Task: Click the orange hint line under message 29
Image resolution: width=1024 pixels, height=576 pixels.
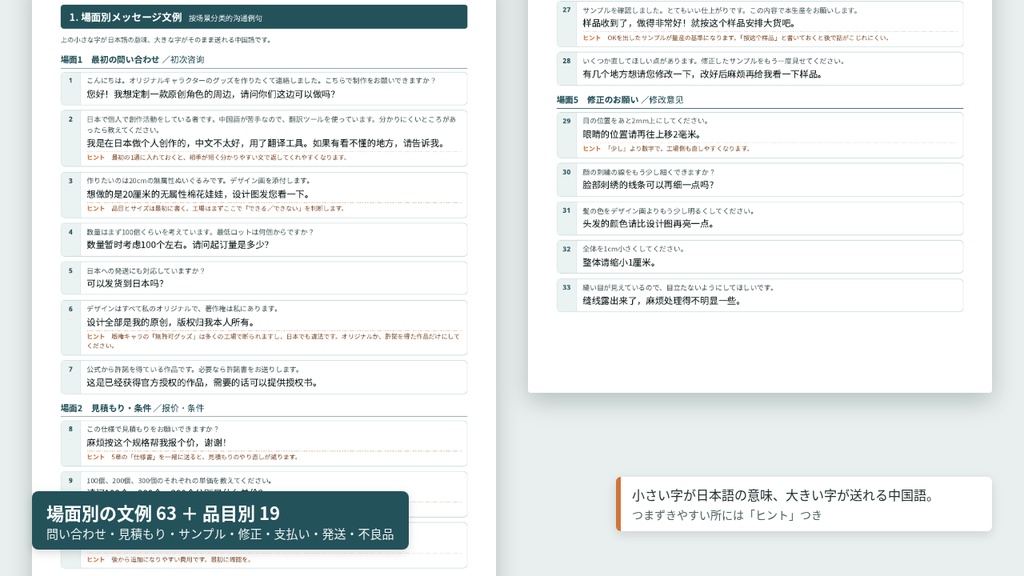Action: 666,149
